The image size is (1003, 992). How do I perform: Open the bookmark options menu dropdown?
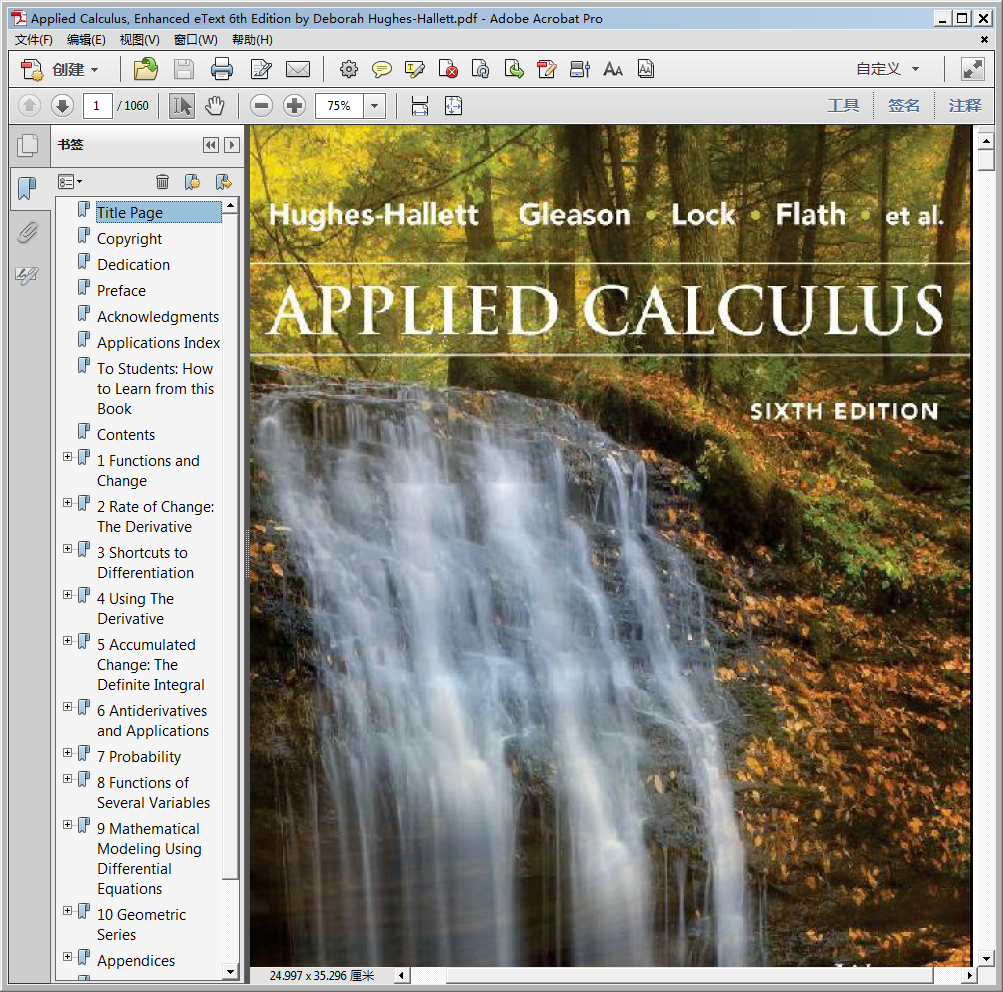[70, 182]
